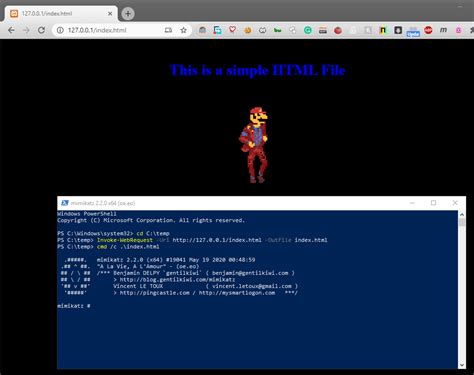This screenshot has width=474, height=375.
Task: Open the teal extension icon with red dot
Action: [x=217, y=30]
